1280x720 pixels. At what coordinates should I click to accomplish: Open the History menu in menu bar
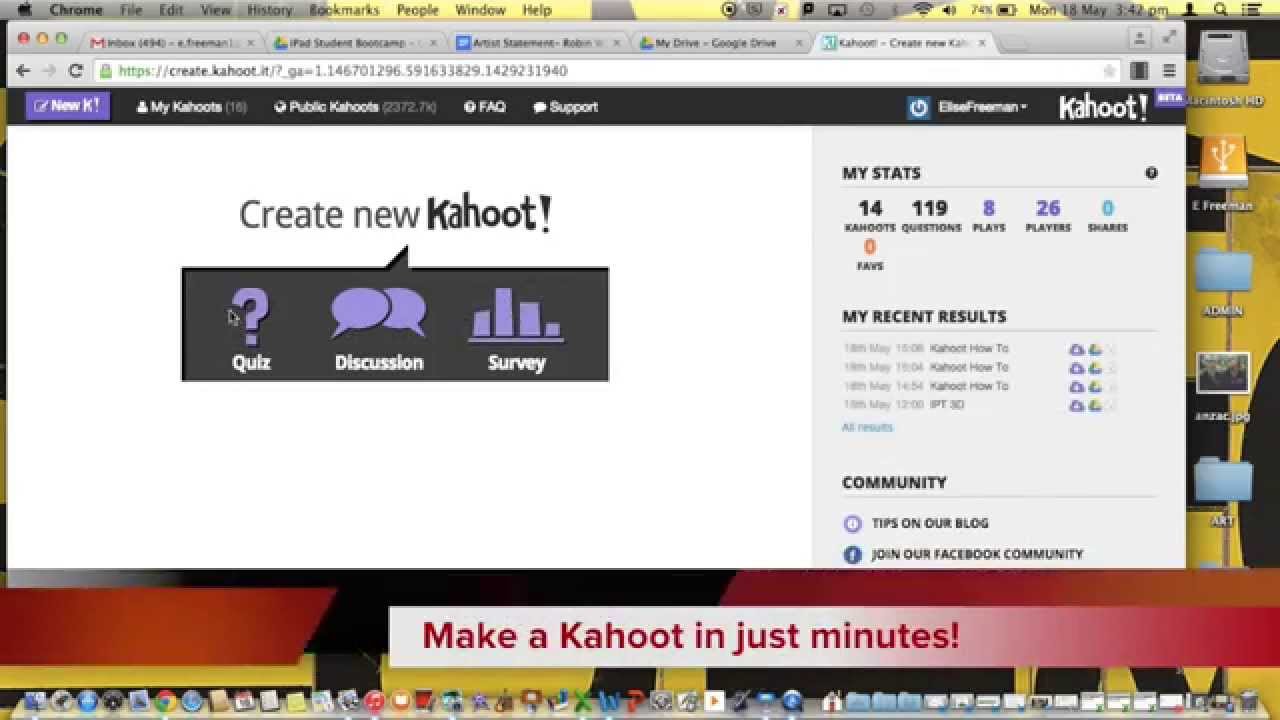tap(269, 10)
